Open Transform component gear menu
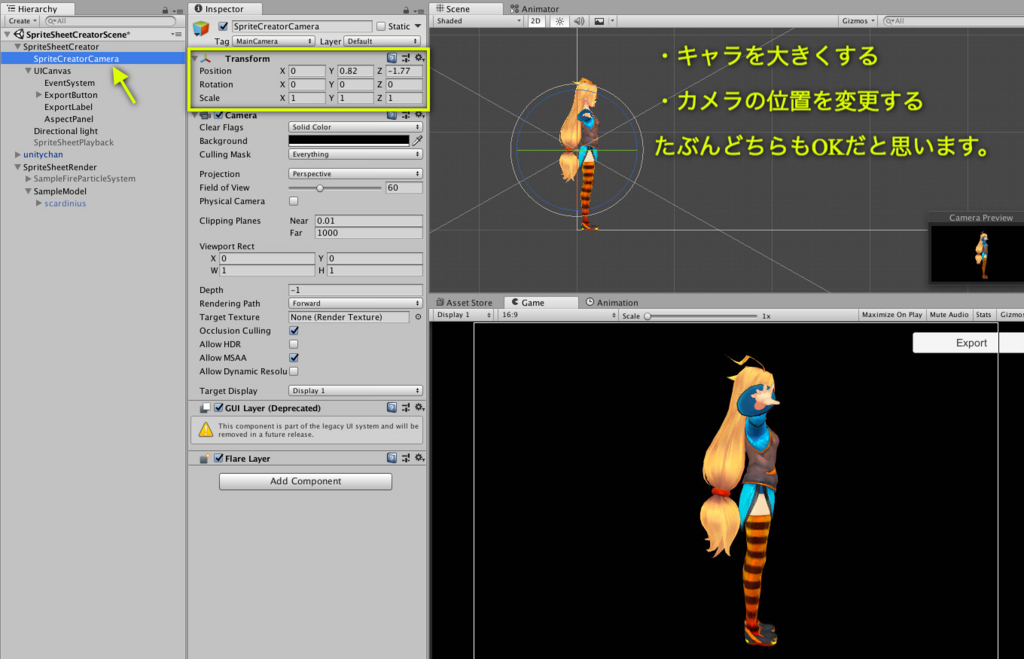The height and width of the screenshot is (659, 1024). click(419, 58)
